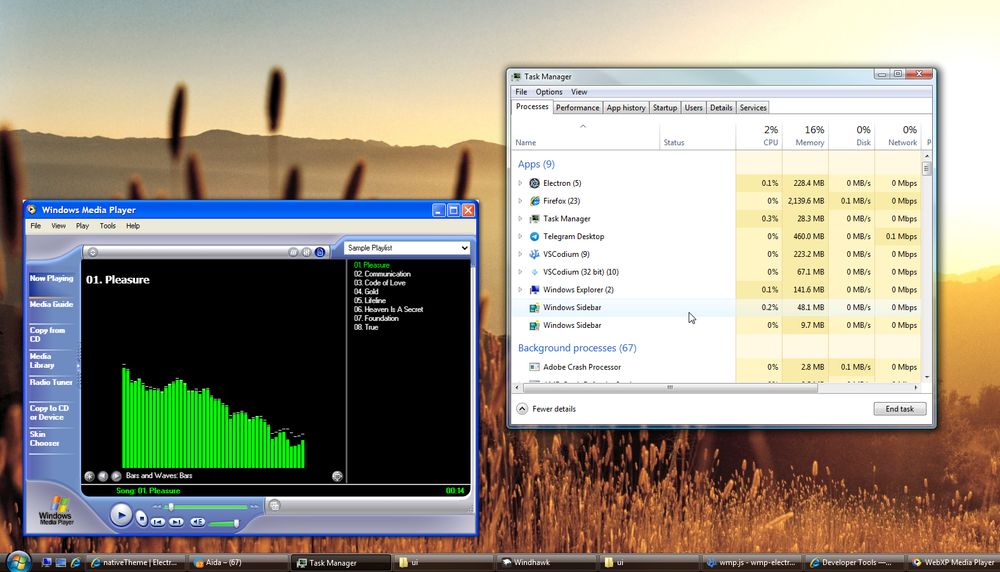Image resolution: width=1000 pixels, height=572 pixels.
Task: Open the Sample Playlist dropdown
Action: 407,247
